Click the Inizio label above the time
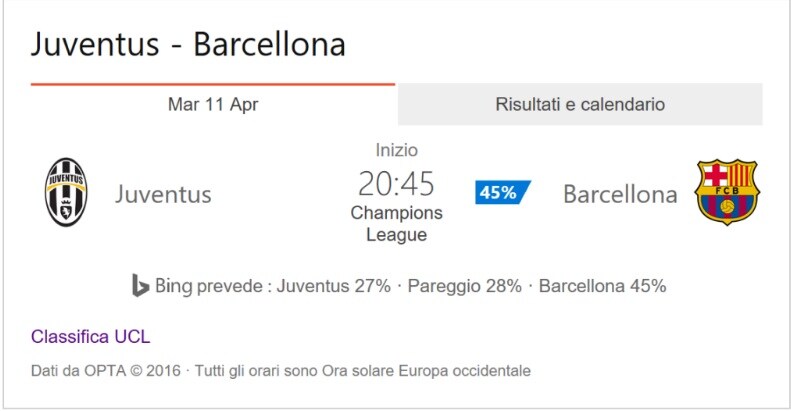Image resolution: width=791 pixels, height=411 pixels. (x=397, y=150)
